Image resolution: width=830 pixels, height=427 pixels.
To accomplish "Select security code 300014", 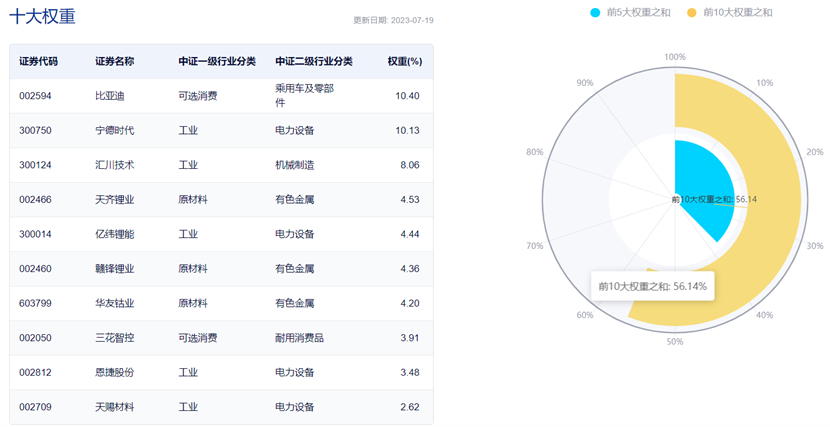I will pos(35,234).
